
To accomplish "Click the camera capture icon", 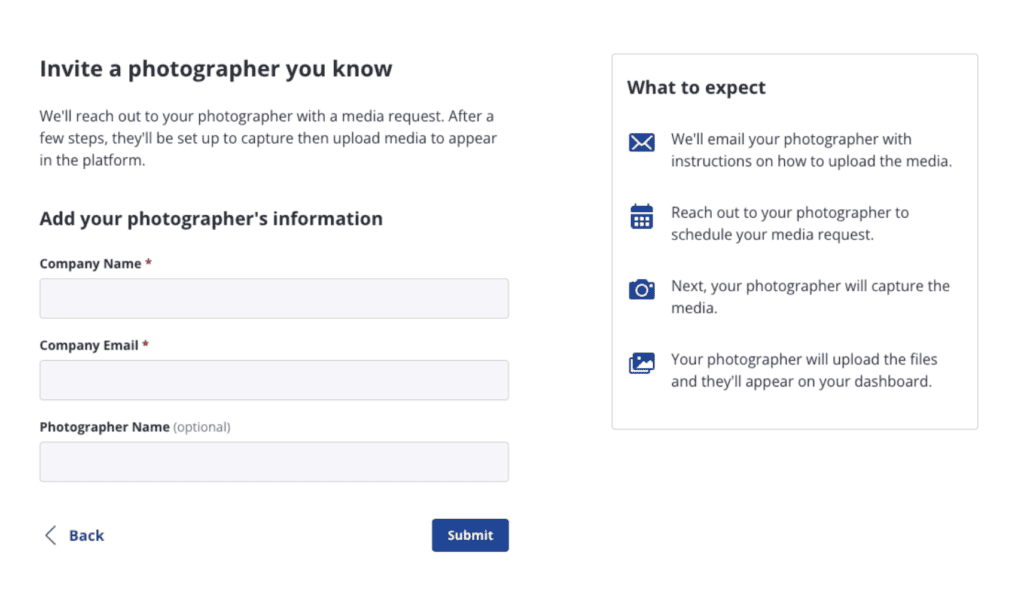I will (641, 289).
